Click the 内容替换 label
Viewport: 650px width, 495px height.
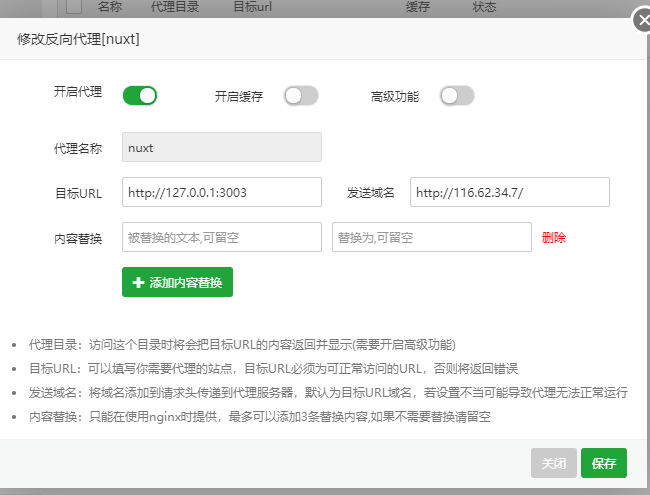click(x=78, y=239)
